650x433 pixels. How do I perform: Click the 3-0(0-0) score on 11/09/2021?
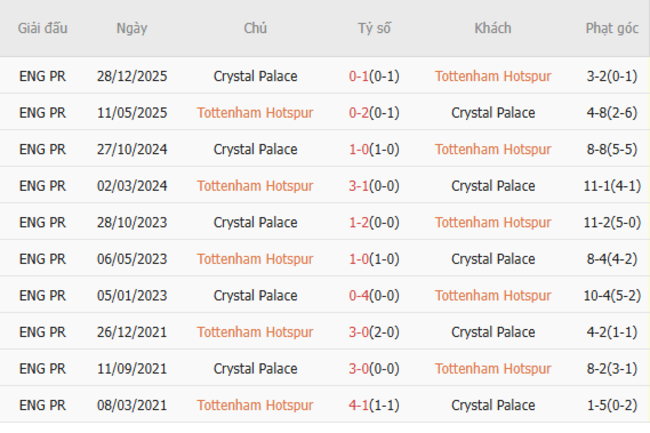click(x=374, y=368)
